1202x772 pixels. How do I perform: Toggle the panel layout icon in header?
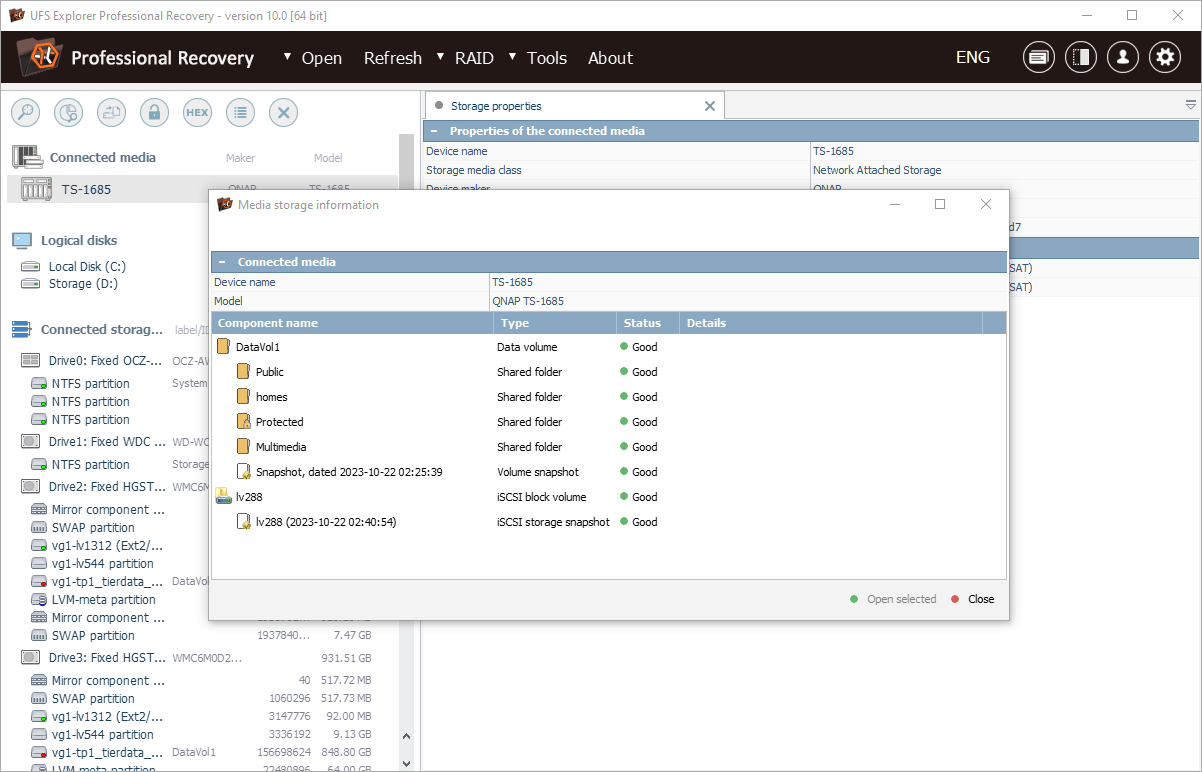click(x=1081, y=57)
